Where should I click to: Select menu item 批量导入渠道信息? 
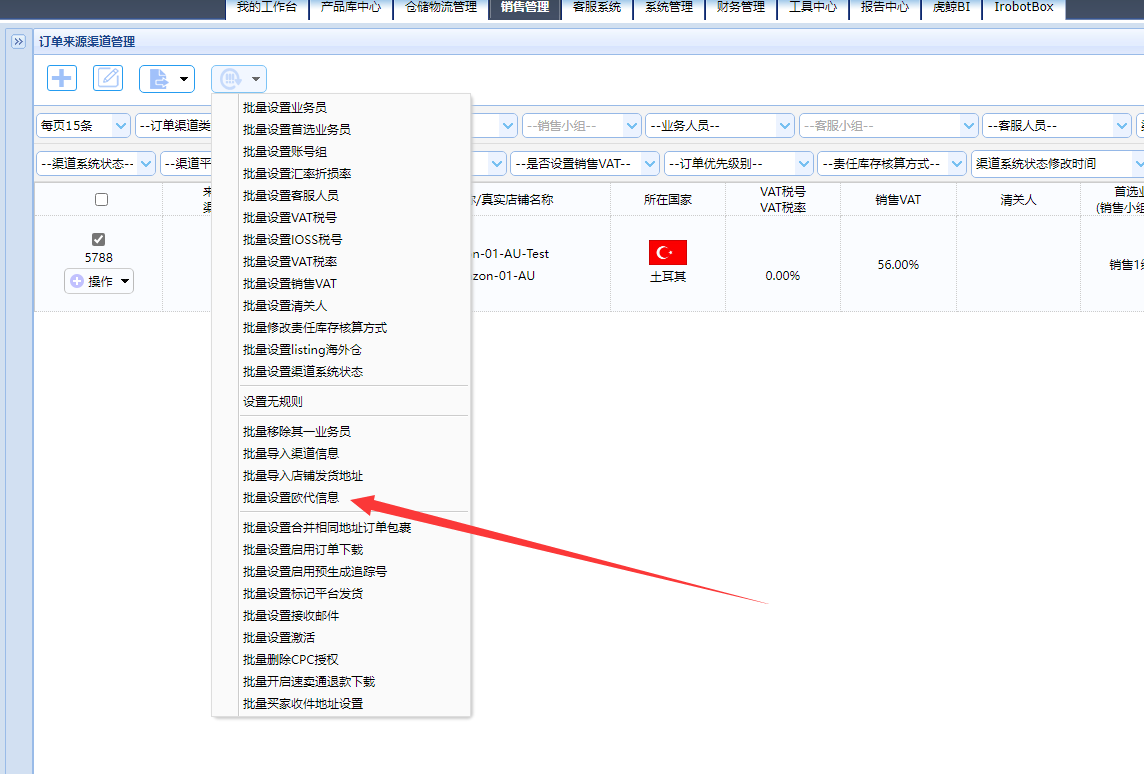pyautogui.click(x=291, y=453)
